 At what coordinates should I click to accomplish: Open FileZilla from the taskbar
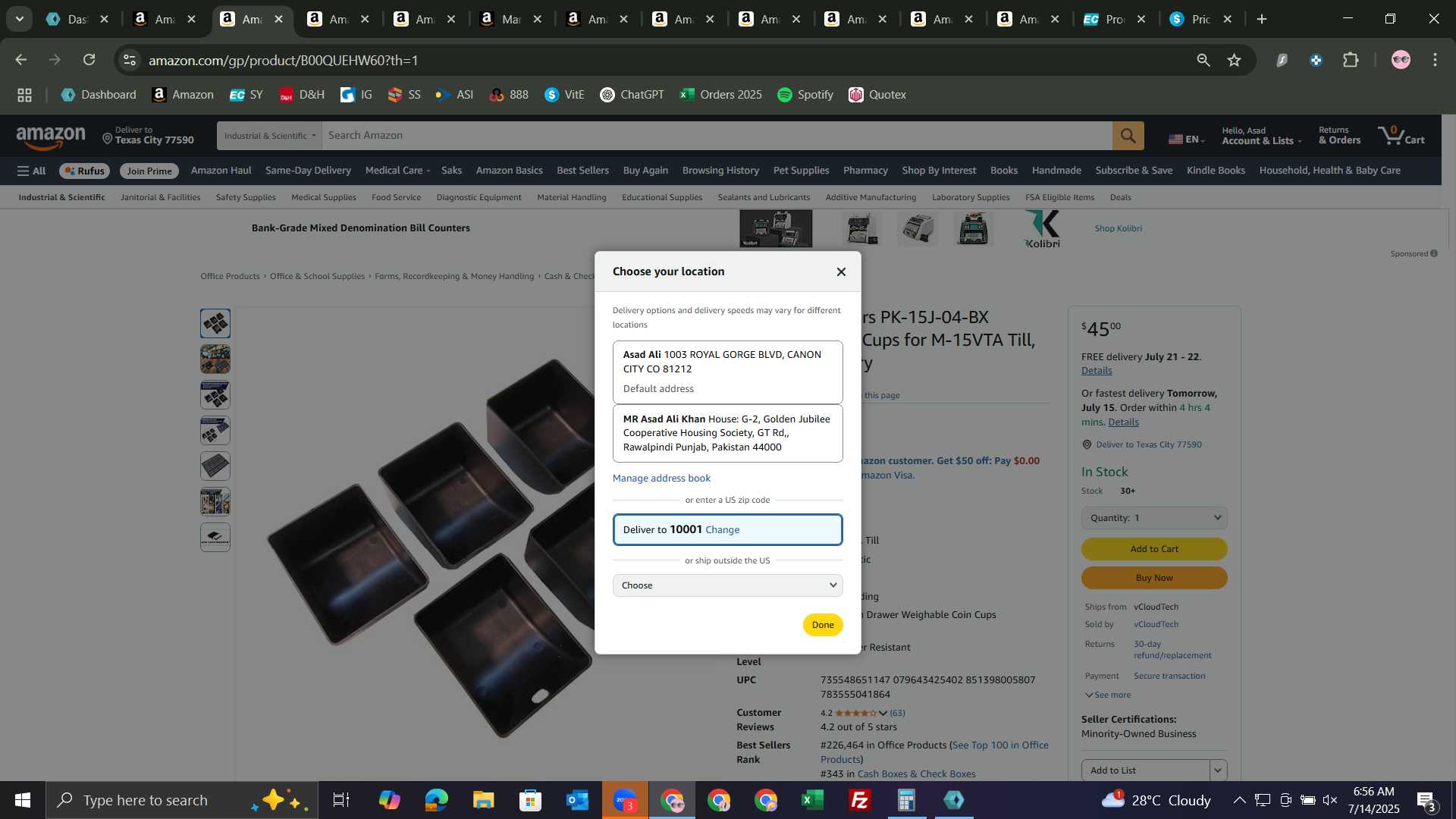coord(859,800)
